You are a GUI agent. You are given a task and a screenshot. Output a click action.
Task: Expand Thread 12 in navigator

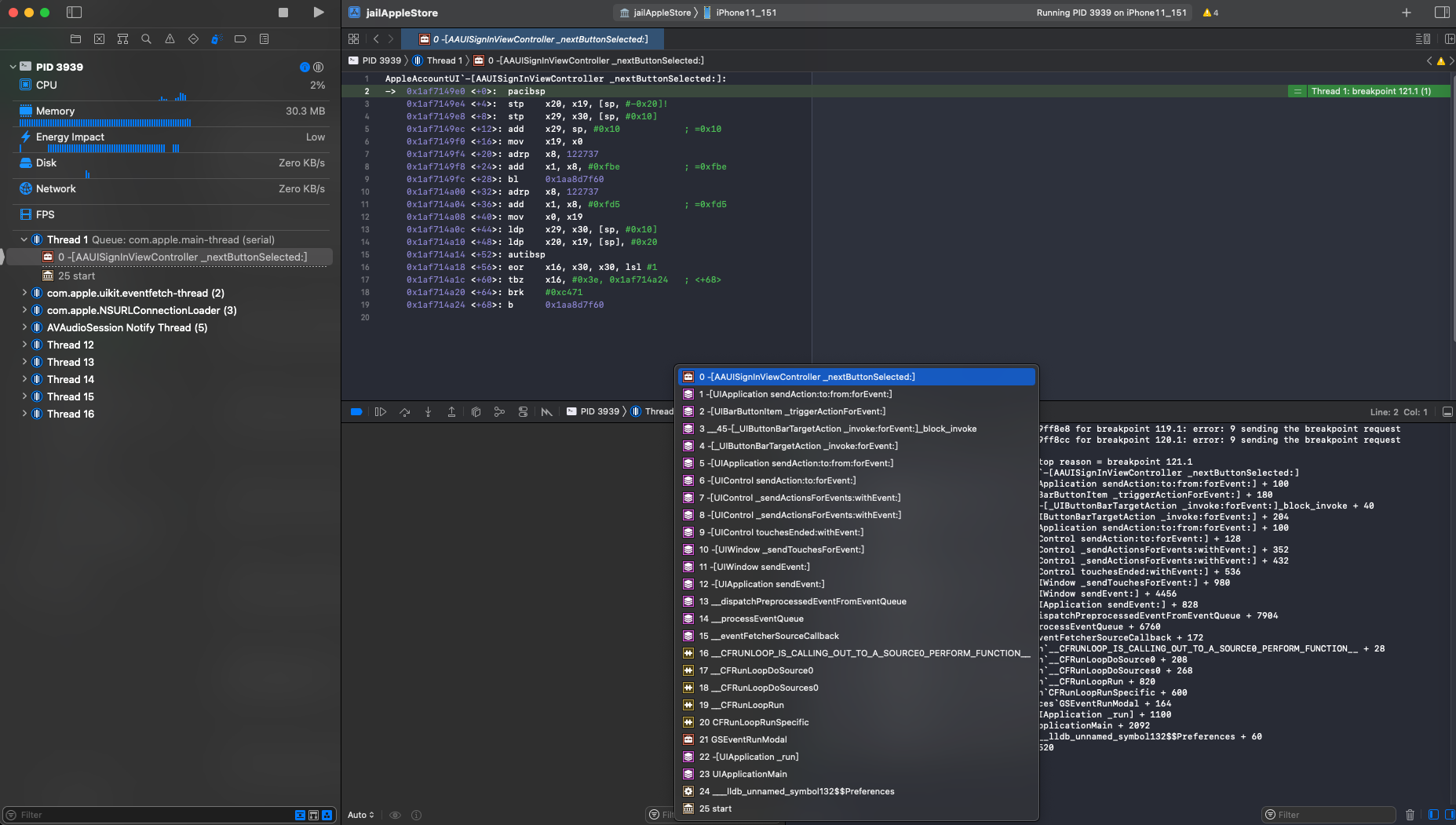pos(24,345)
